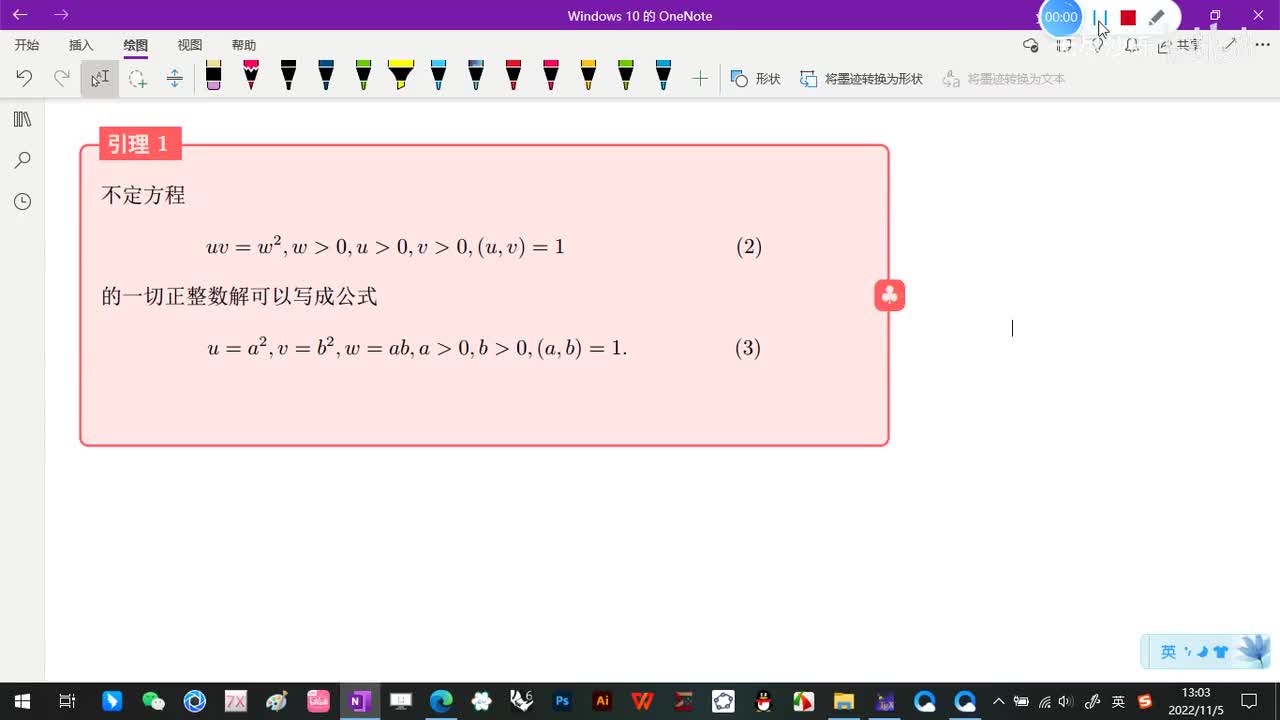Click the back arrow in the title bar
Screen dimensions: 1280x720
tap(20, 15)
